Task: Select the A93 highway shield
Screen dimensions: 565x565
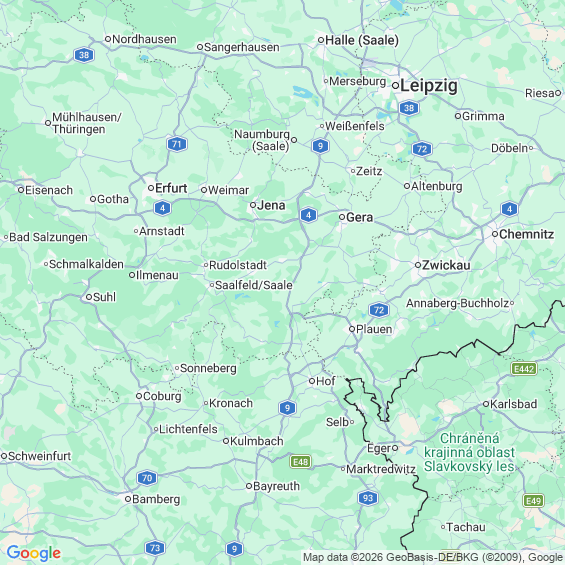Action: point(368,498)
